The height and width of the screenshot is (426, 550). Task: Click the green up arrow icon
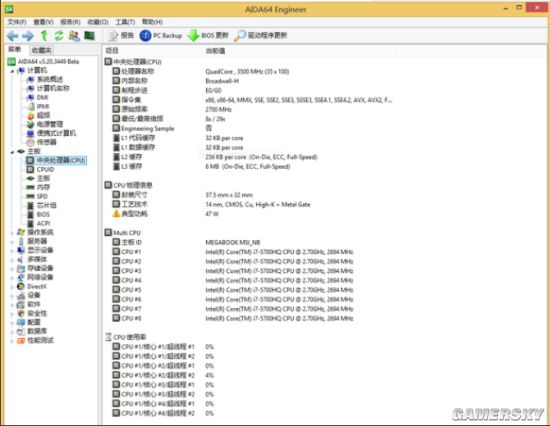point(44,35)
